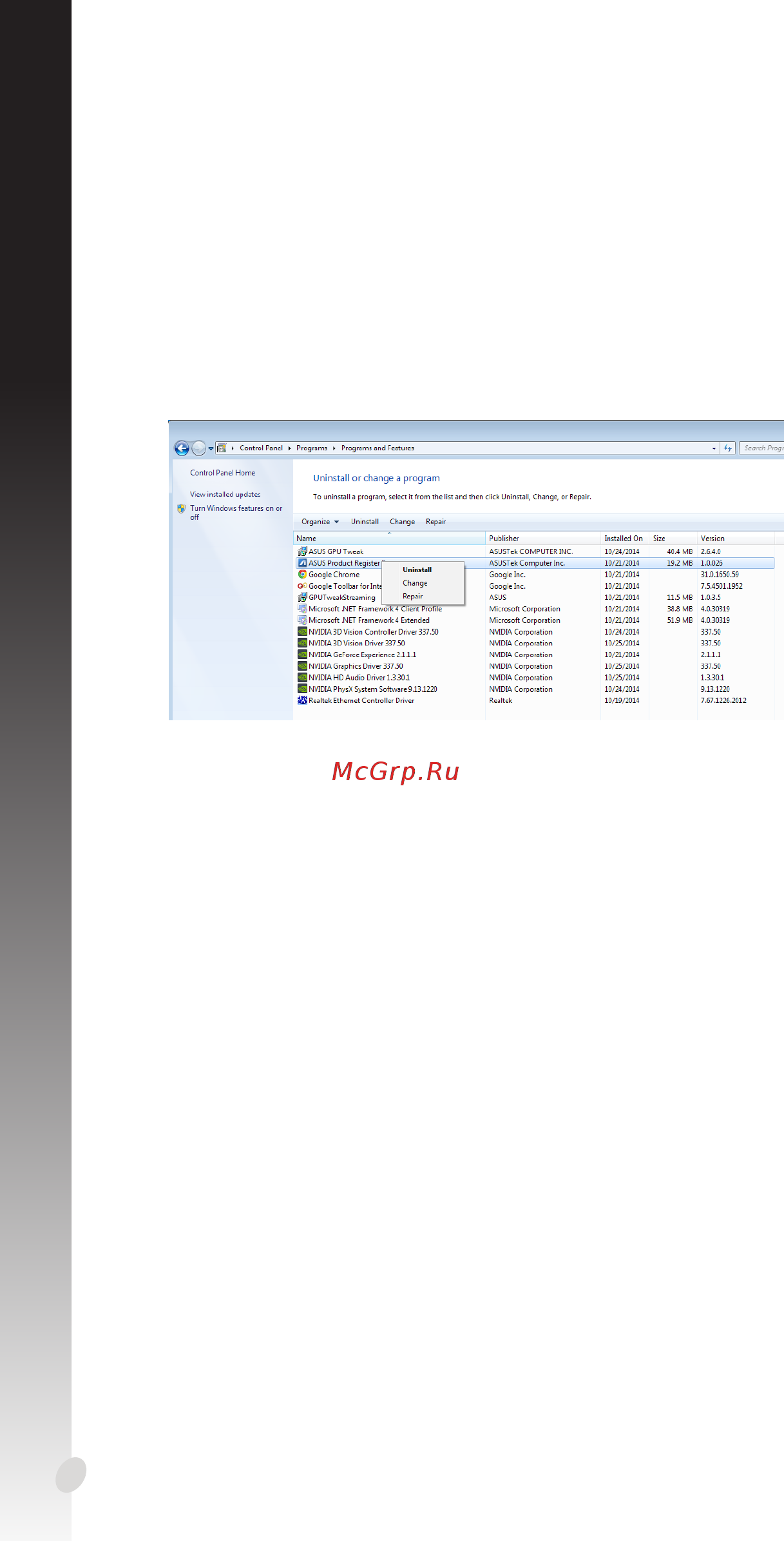784x1541 pixels.
Task: Click the Control Panel icon in address bar
Action: 222,448
